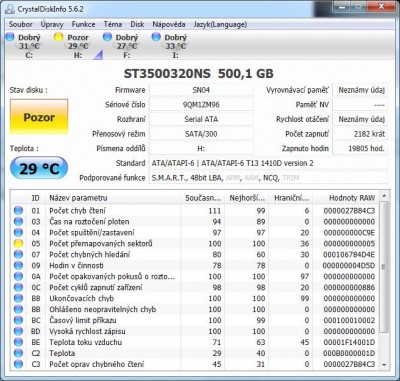Click the Firmware field showing SN04
This screenshot has height=381, width=400.
coord(201,90)
